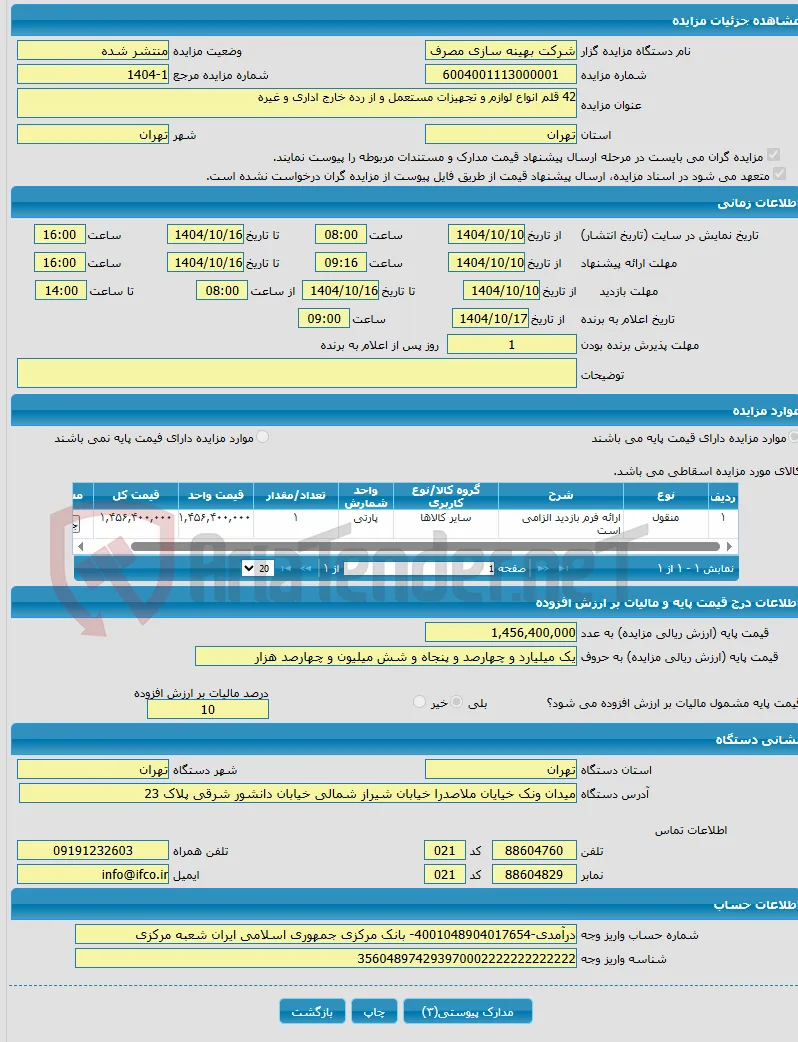Click the organization address field
Viewport: 798px width, 1042px height.
pos(298,793)
